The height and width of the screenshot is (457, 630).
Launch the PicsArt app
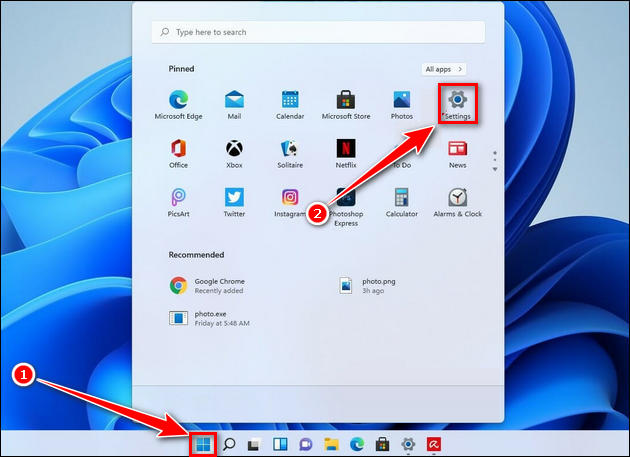click(178, 203)
